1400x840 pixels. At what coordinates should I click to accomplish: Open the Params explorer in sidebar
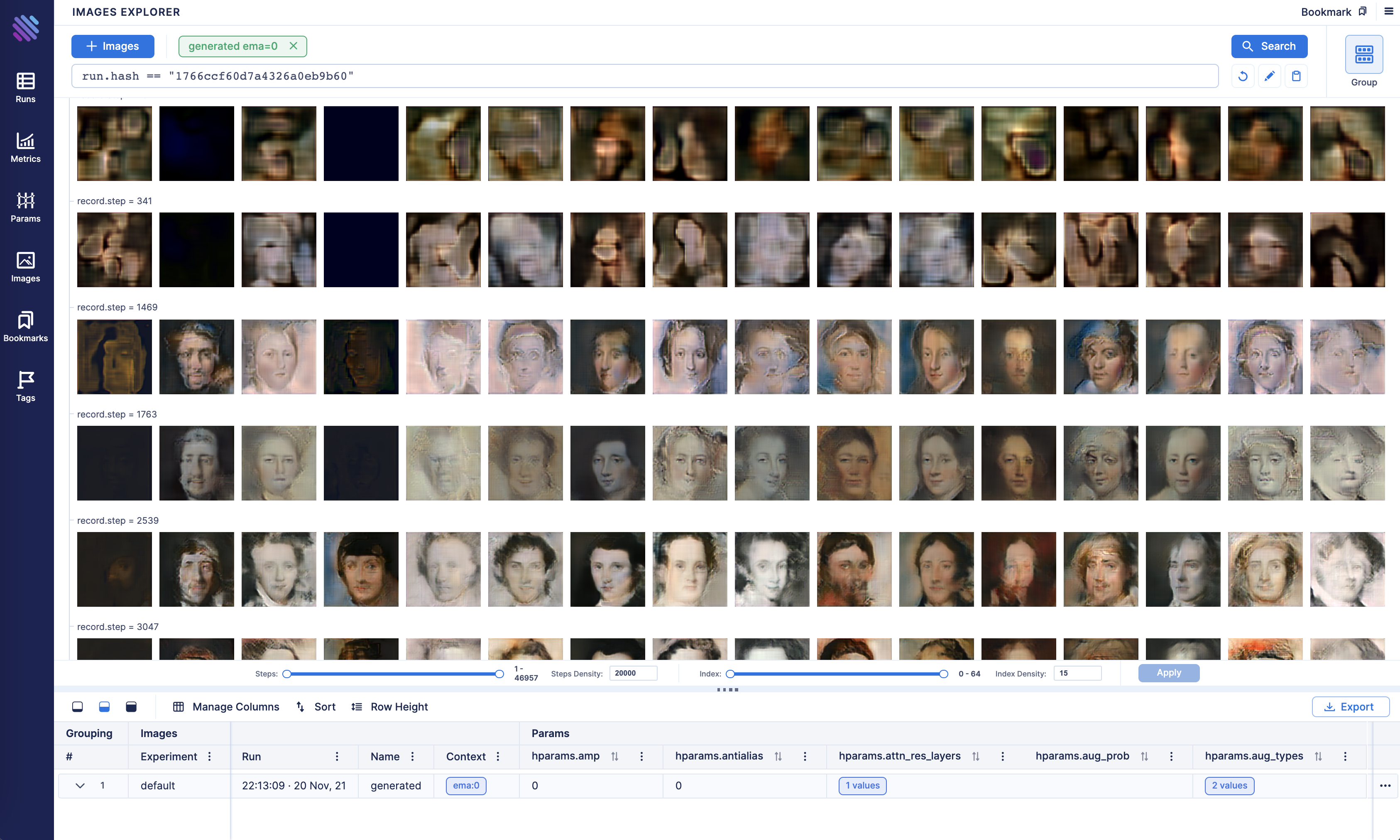click(x=25, y=207)
